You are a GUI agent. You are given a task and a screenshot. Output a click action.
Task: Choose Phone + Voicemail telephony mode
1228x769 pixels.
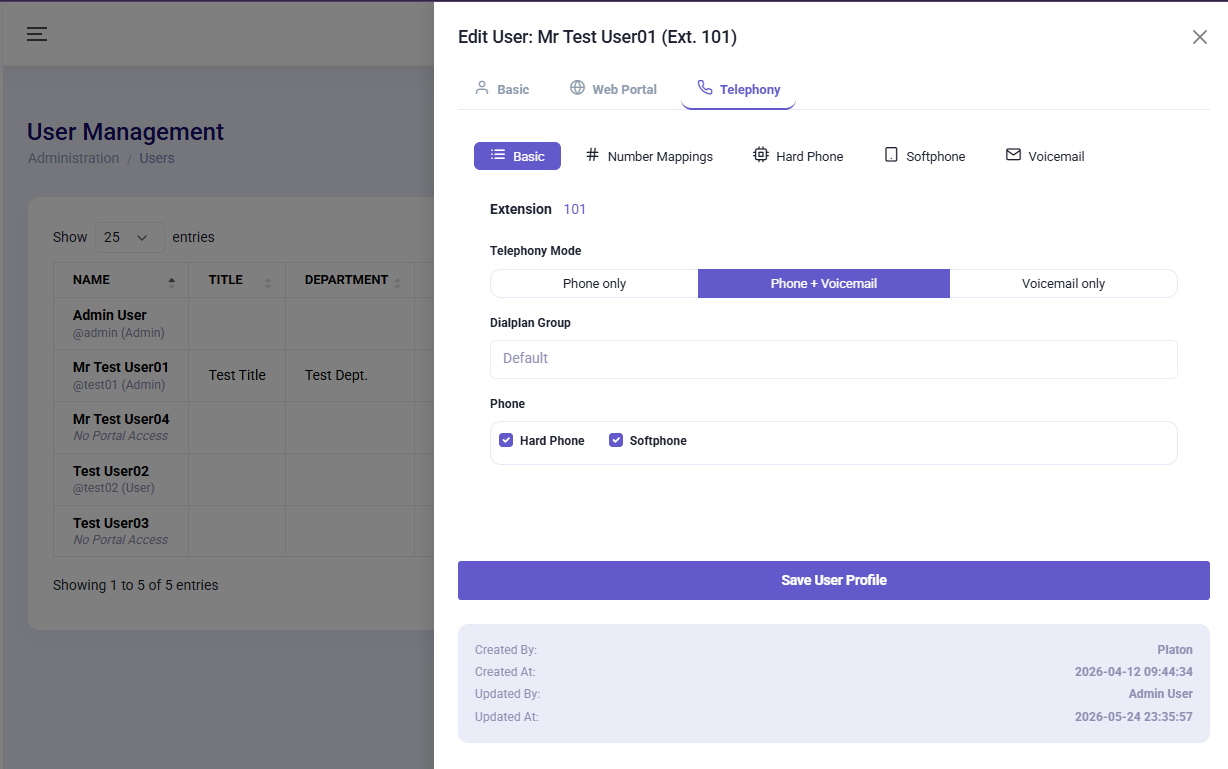coord(824,283)
